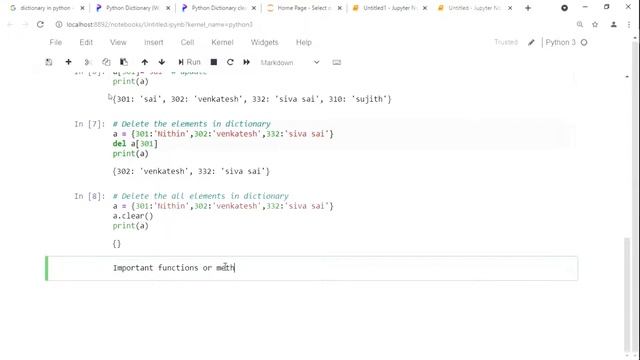The image size is (640, 360).
Task: Run the current cell
Action: click(x=189, y=62)
